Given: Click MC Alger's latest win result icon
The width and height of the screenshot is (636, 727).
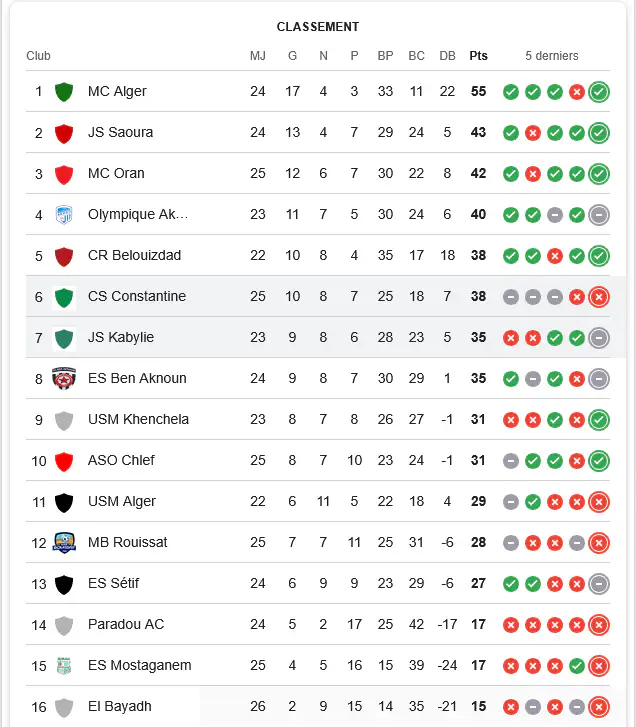Looking at the screenshot, I should pyautogui.click(x=599, y=92).
